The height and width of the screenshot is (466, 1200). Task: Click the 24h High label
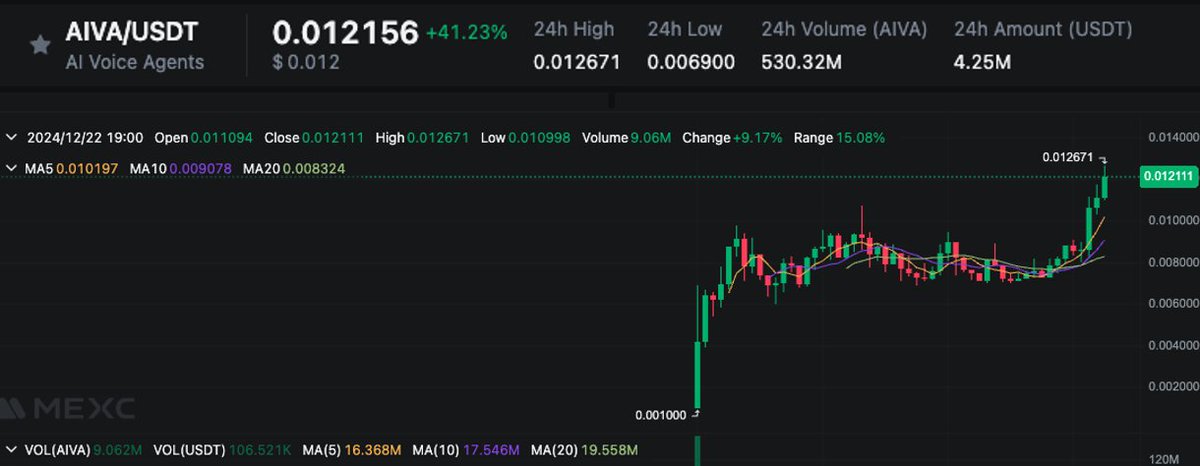[x=574, y=28]
